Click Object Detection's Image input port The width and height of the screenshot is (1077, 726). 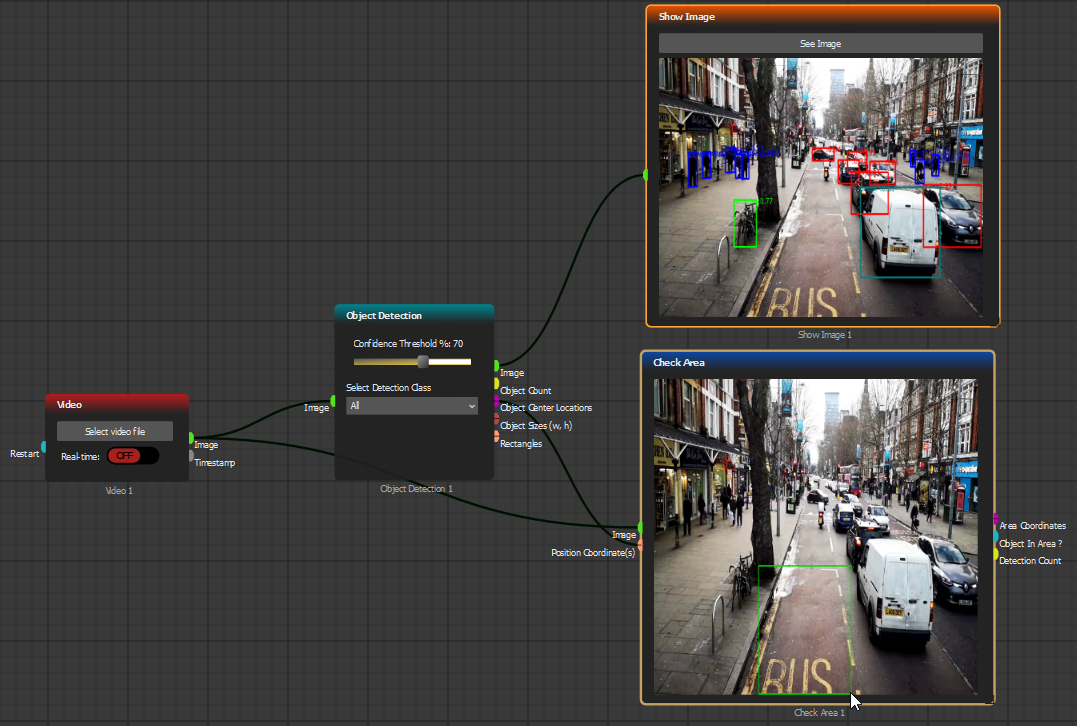tap(333, 400)
